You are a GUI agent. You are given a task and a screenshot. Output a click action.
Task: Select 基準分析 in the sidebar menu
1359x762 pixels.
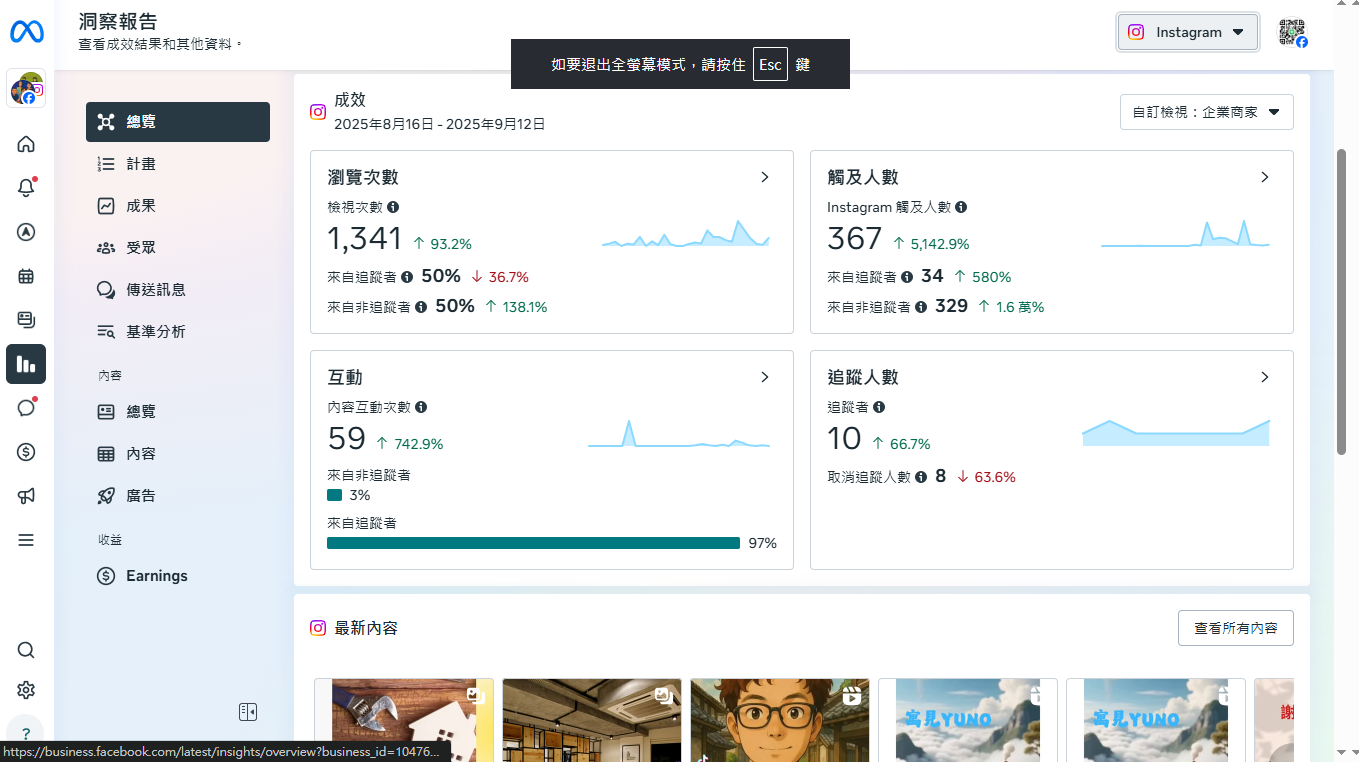point(155,332)
